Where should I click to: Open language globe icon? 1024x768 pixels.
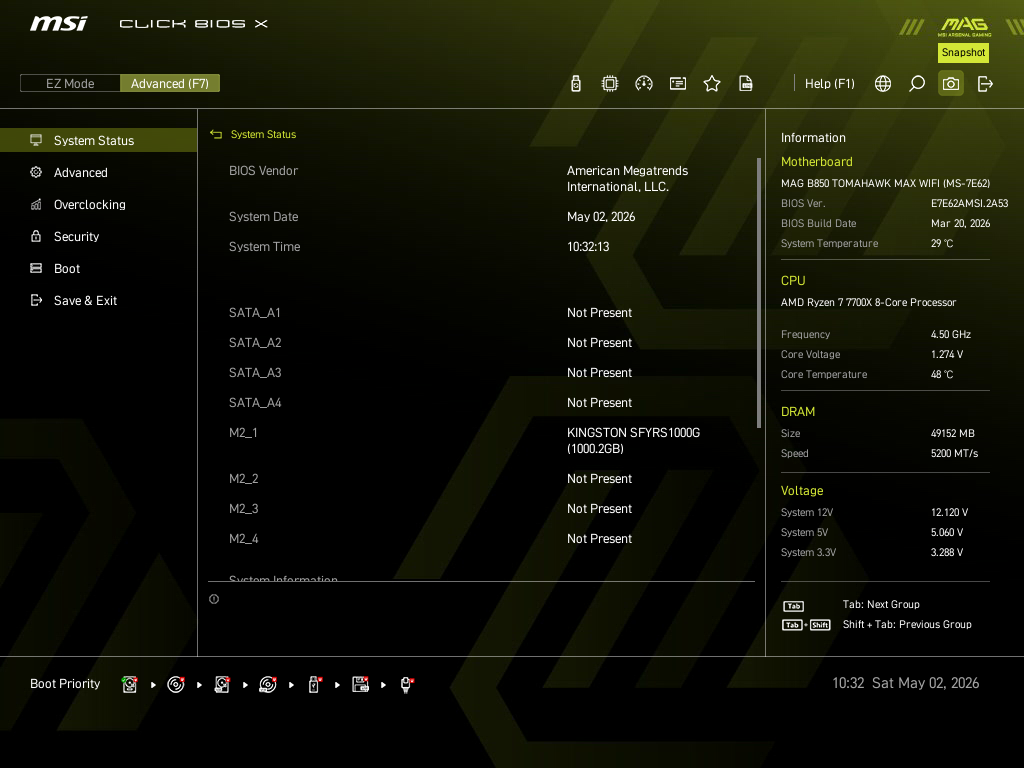click(883, 84)
